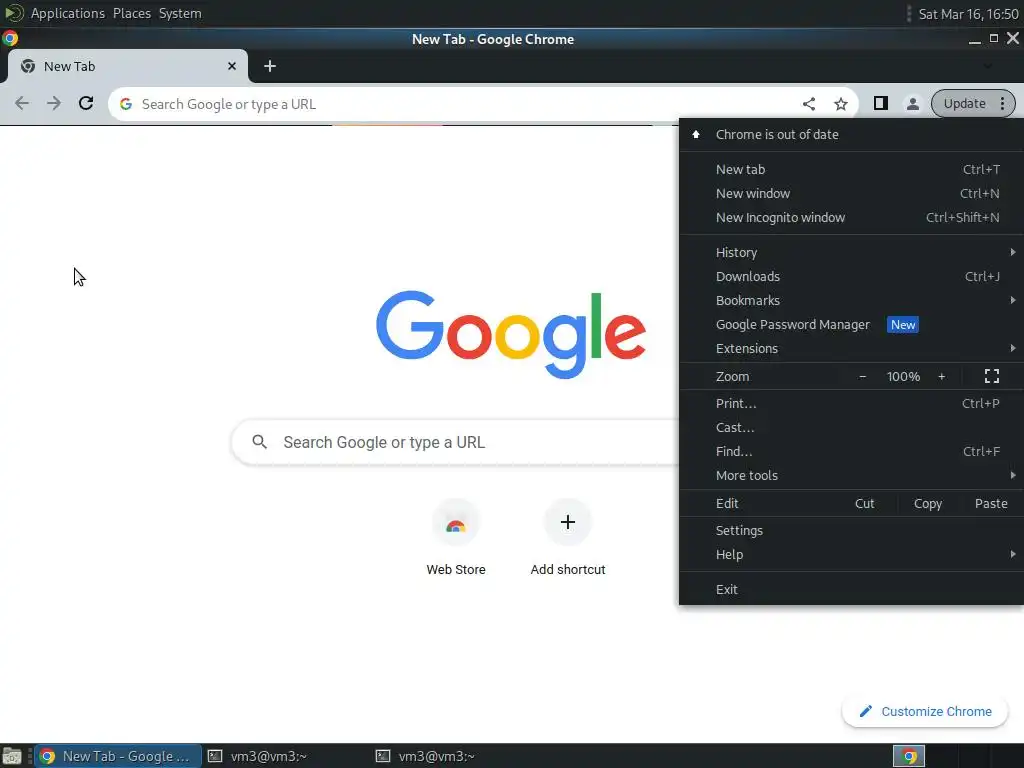Open the side panel icon
Viewport: 1024px width, 768px height.
tap(880, 103)
